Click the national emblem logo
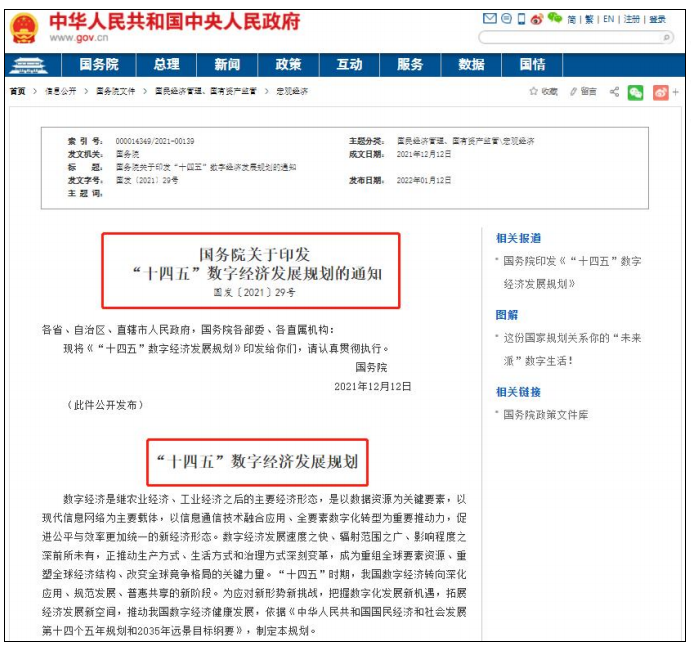 24,27
